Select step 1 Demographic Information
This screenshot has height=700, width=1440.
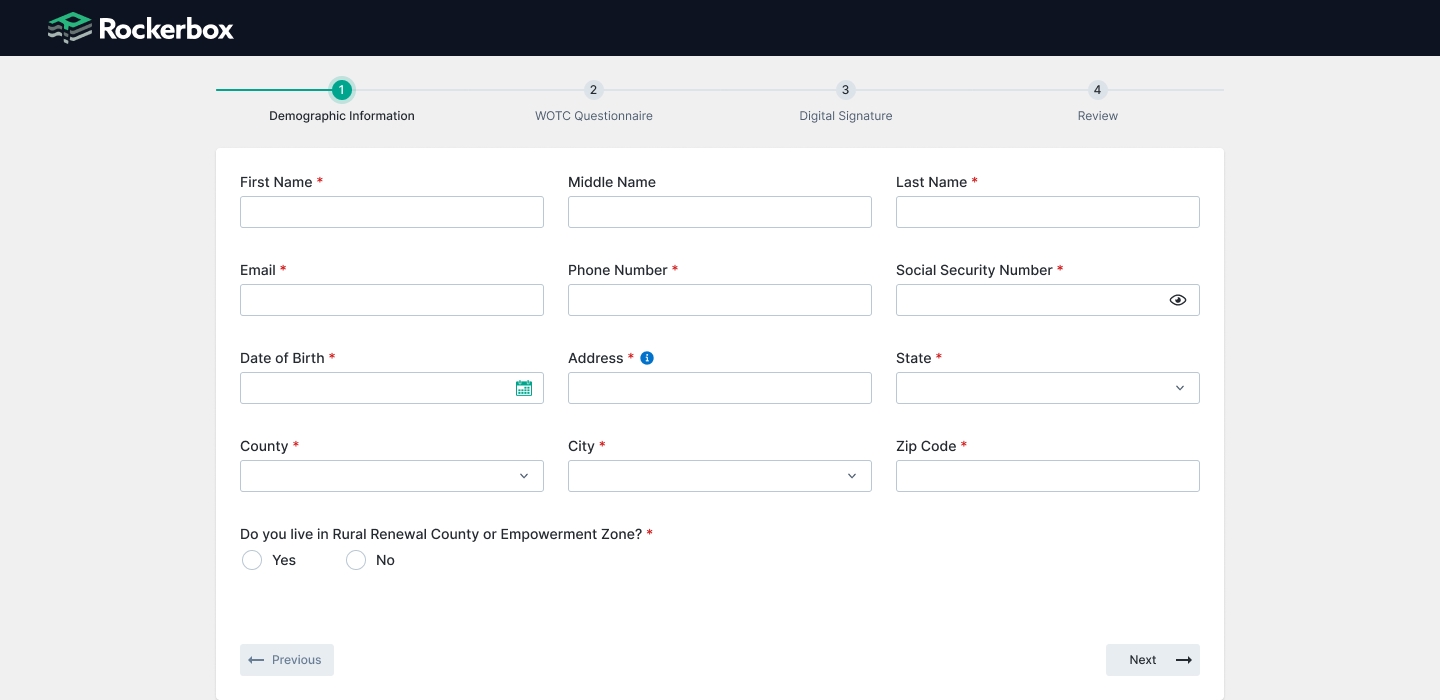tap(342, 91)
